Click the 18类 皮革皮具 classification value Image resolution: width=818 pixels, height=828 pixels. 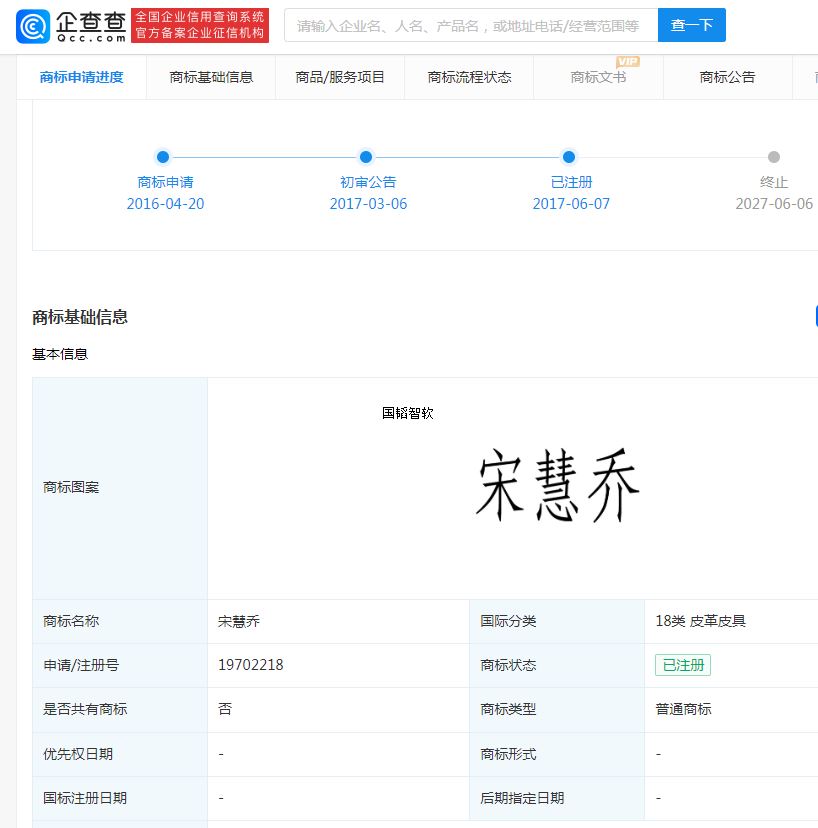tap(701, 621)
